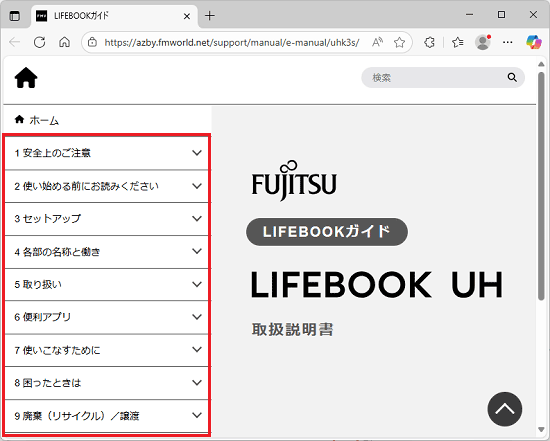The width and height of the screenshot is (550, 441).
Task: Click the LIFEBOOK UH heading
Action: (x=377, y=285)
